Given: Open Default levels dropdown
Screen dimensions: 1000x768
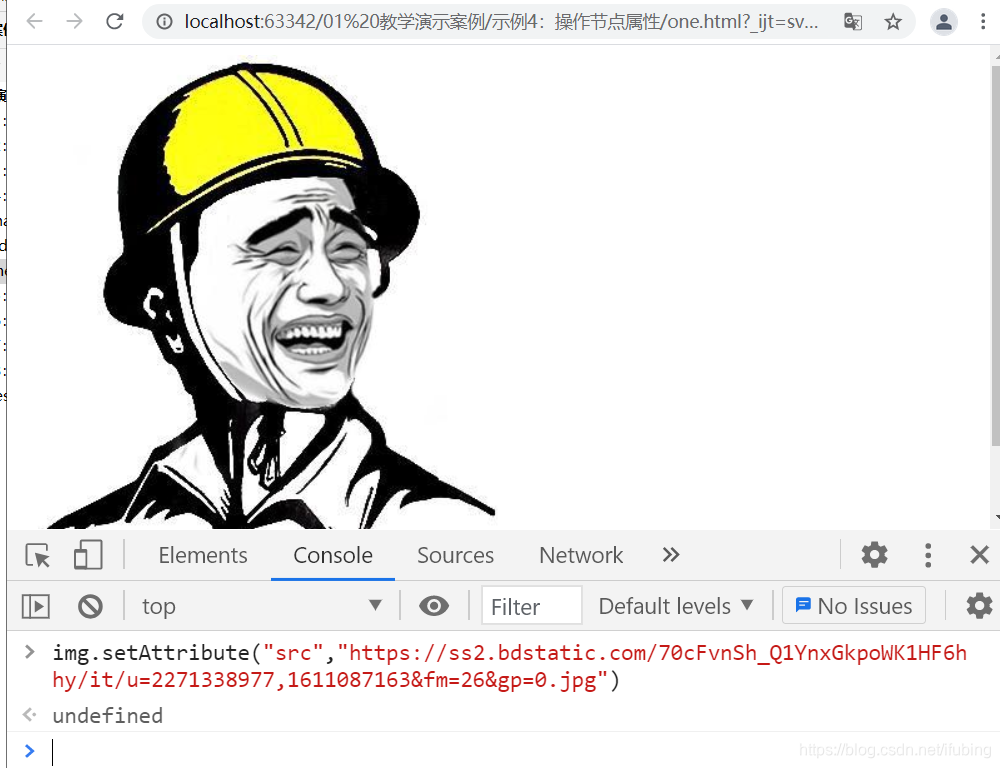Looking at the screenshot, I should [676, 606].
